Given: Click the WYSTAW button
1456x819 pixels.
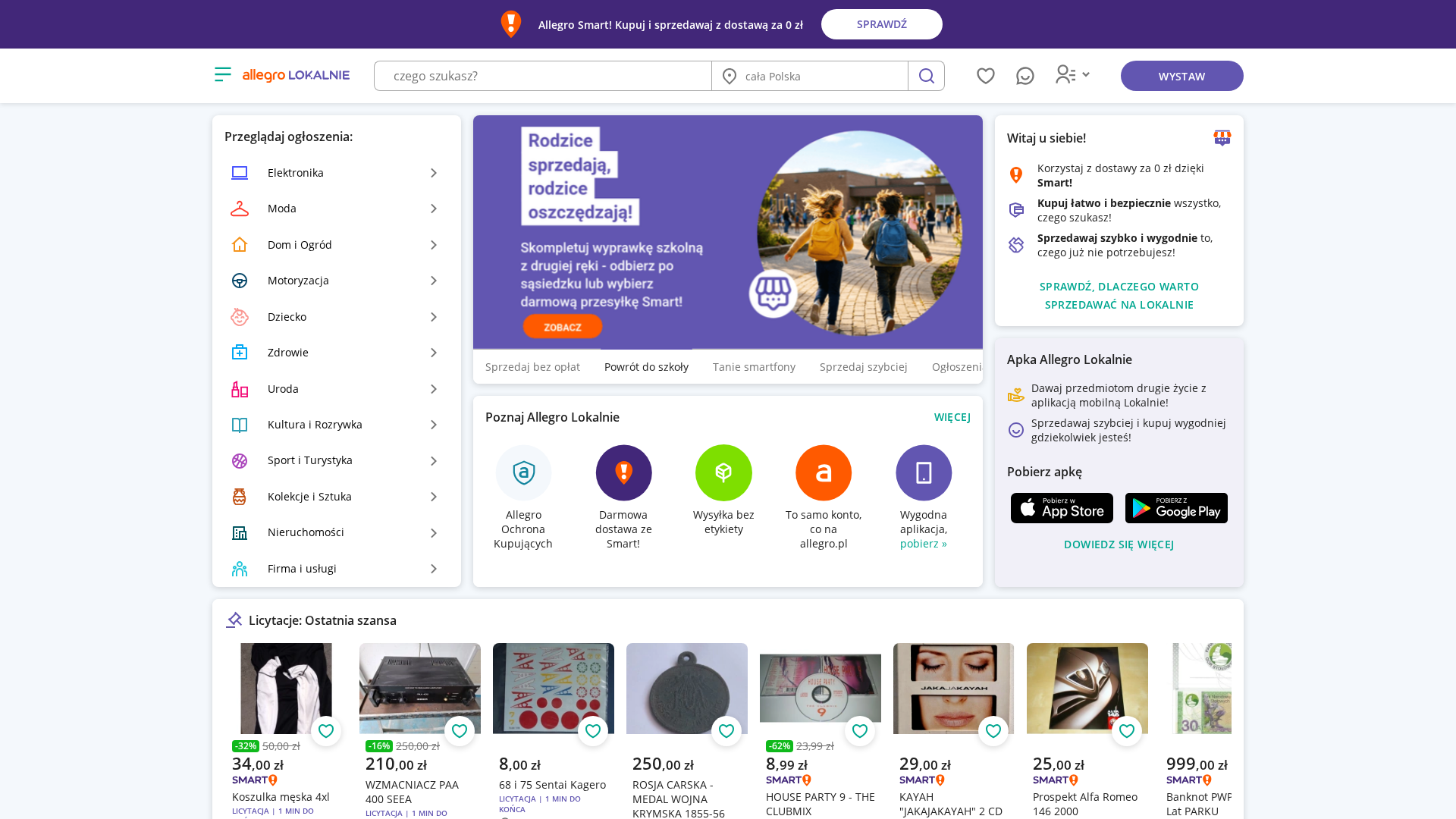Looking at the screenshot, I should (x=1181, y=76).
